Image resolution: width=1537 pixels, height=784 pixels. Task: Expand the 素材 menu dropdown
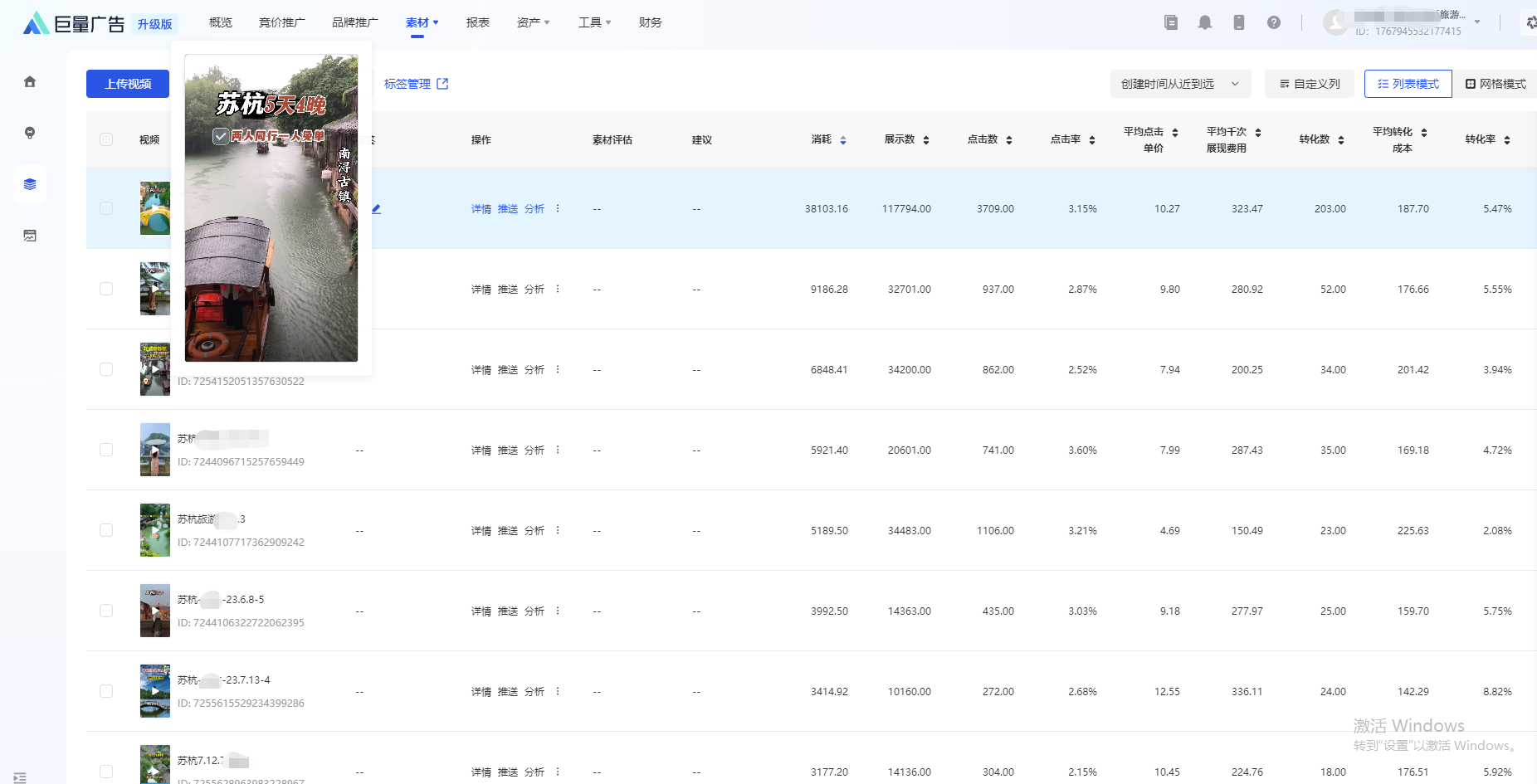point(422,22)
